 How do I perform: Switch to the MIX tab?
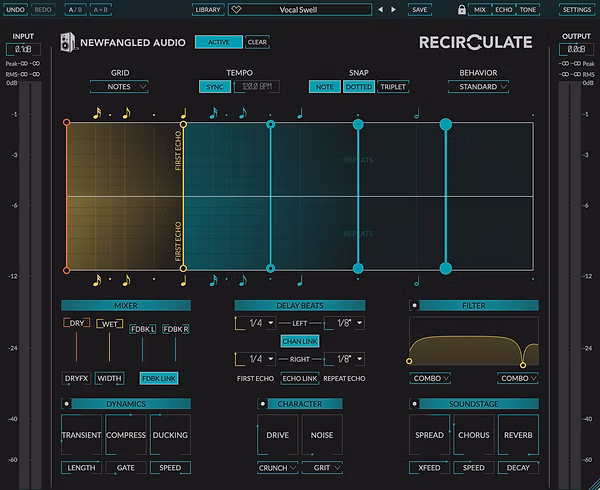pyautogui.click(x=479, y=10)
